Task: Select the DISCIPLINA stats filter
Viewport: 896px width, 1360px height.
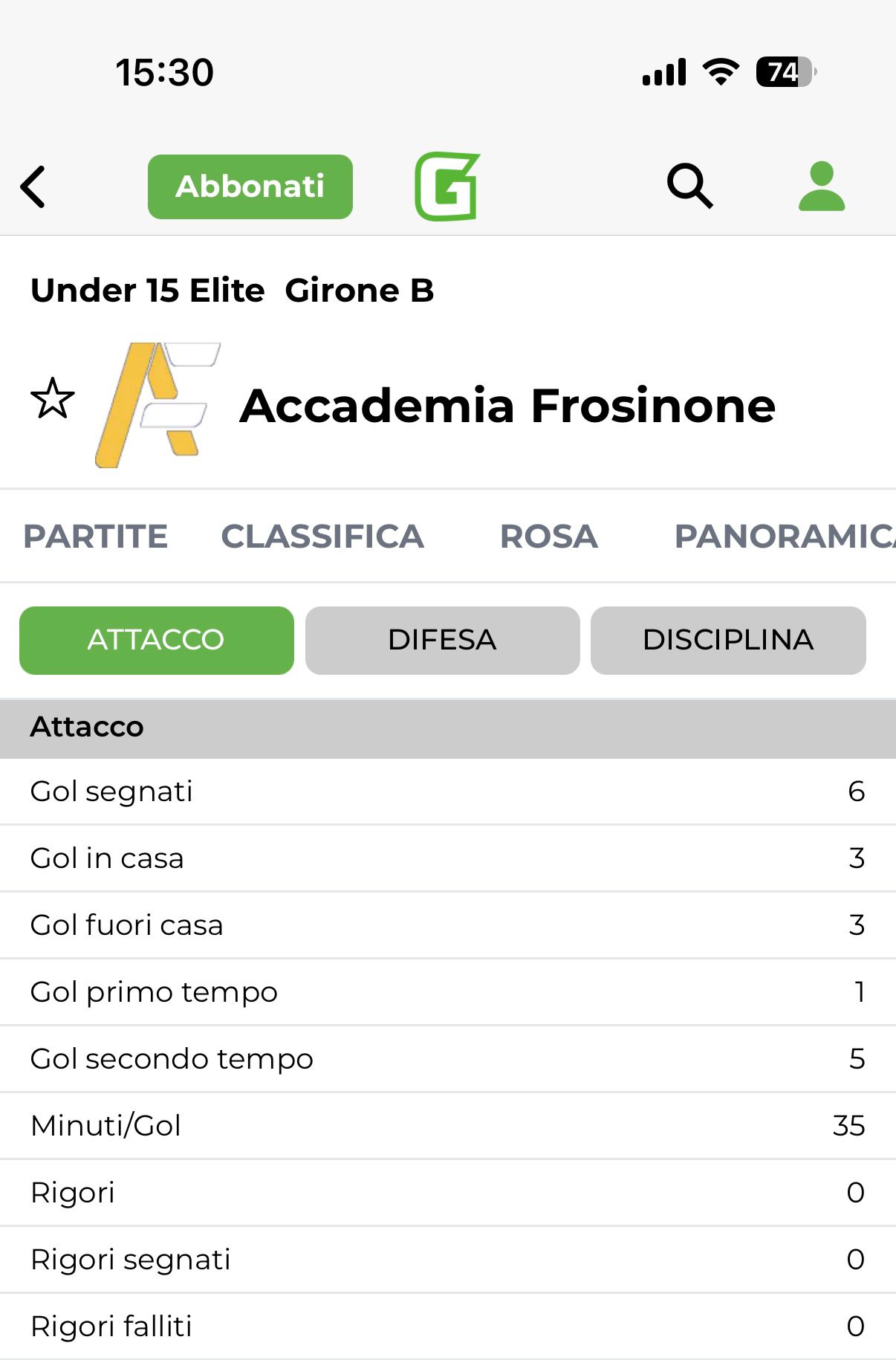Action: [x=728, y=641]
